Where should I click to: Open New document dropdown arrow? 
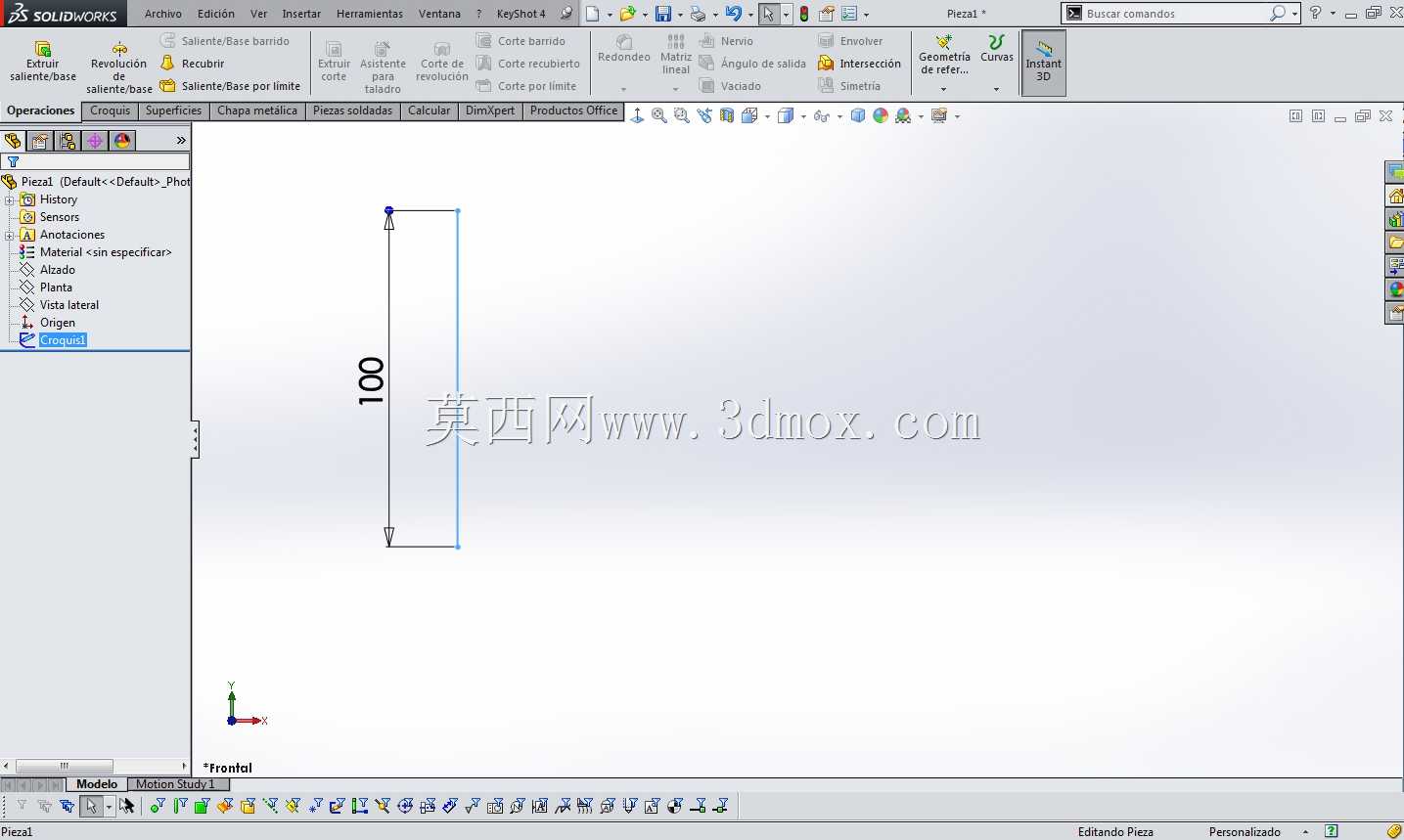[610, 15]
